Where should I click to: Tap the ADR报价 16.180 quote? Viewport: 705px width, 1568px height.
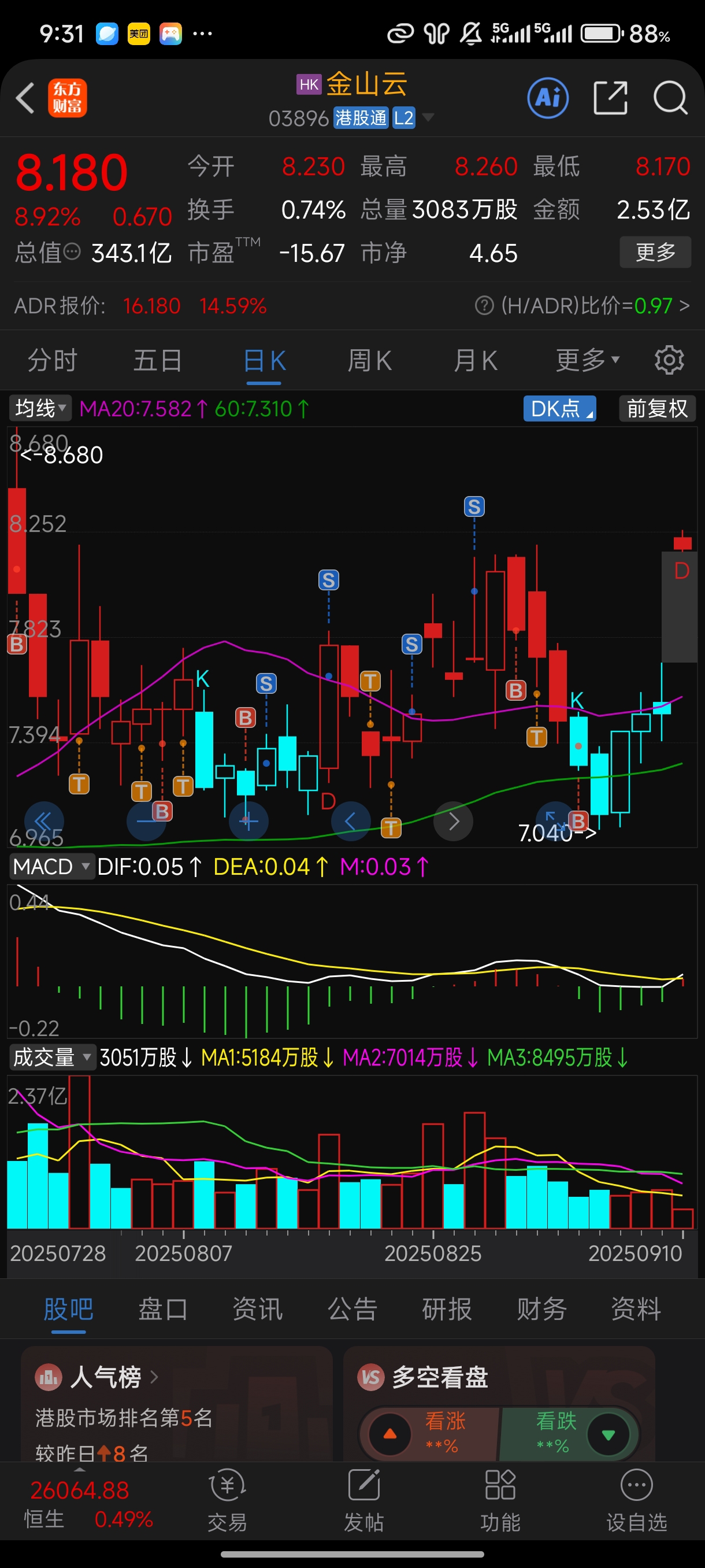coord(151,306)
